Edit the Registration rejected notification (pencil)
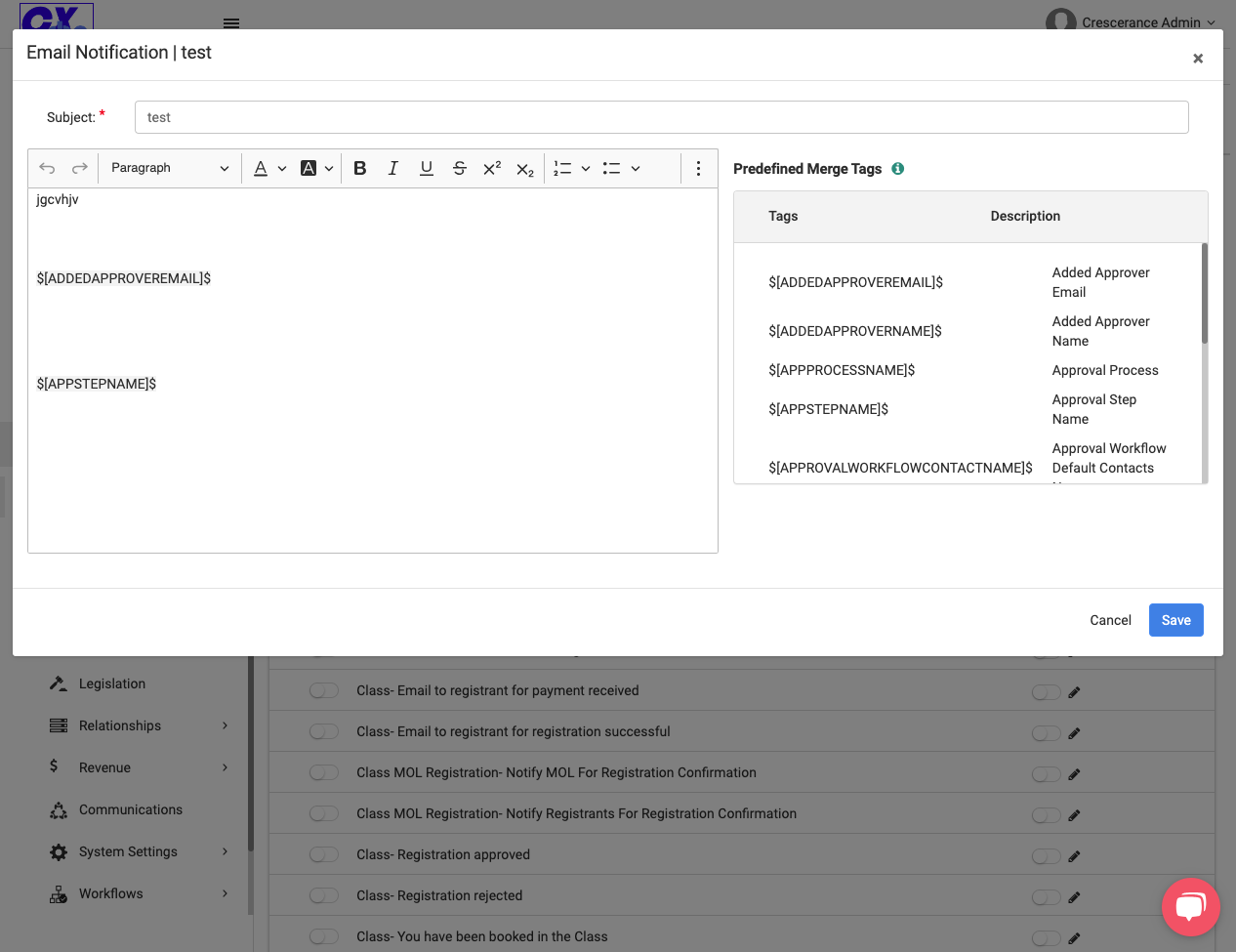The image size is (1236, 952). (x=1074, y=897)
